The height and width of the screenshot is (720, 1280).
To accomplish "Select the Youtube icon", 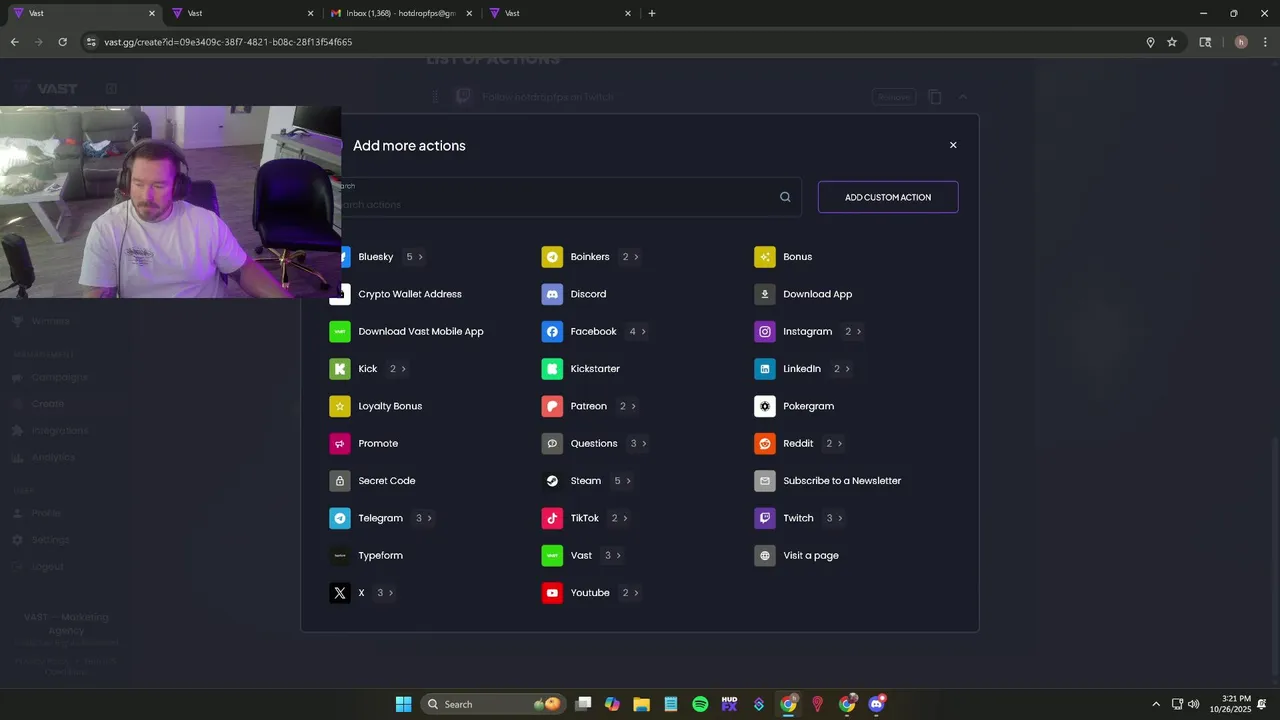I will point(552,593).
